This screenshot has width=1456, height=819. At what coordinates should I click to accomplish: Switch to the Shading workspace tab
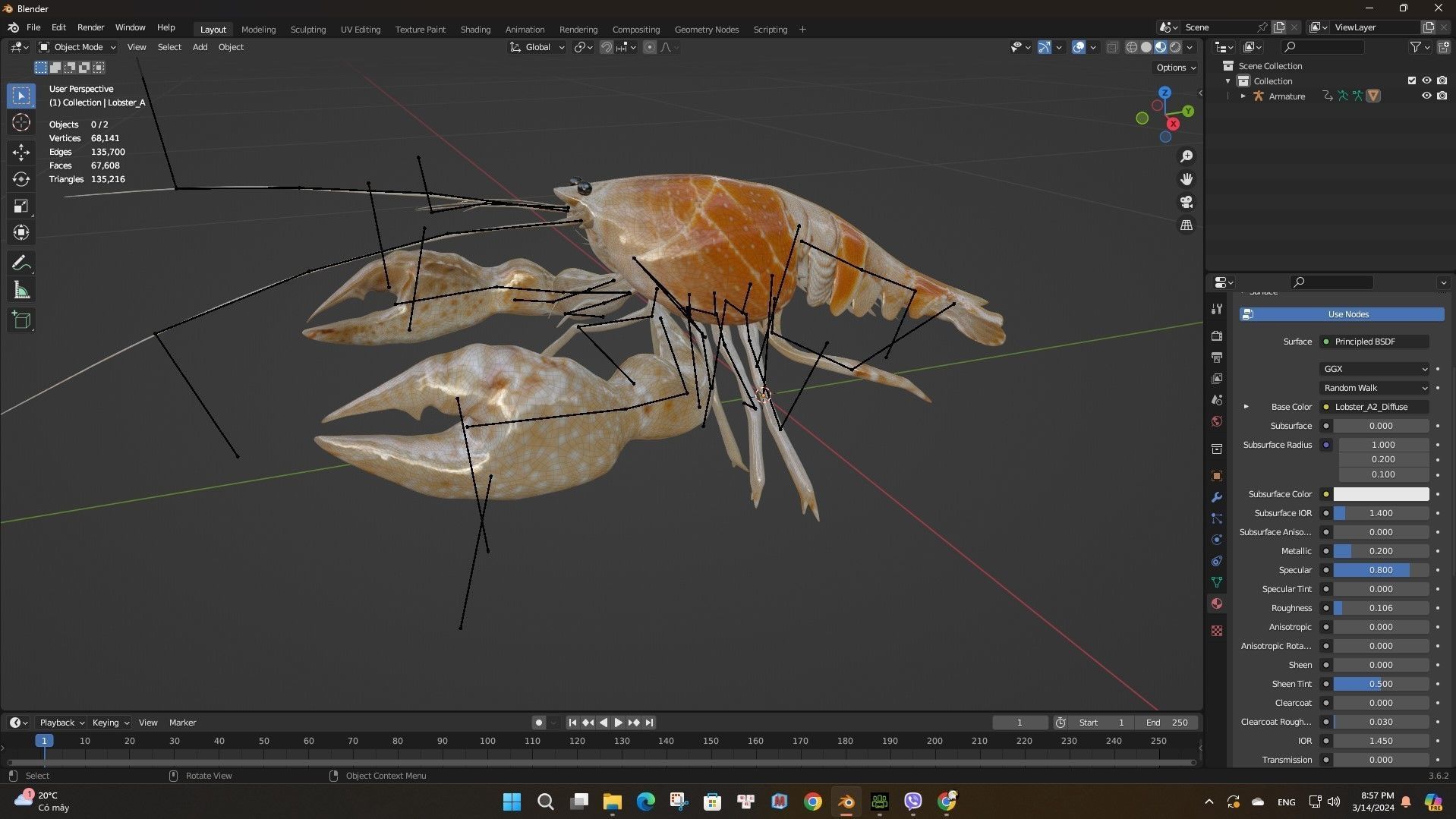(x=475, y=30)
